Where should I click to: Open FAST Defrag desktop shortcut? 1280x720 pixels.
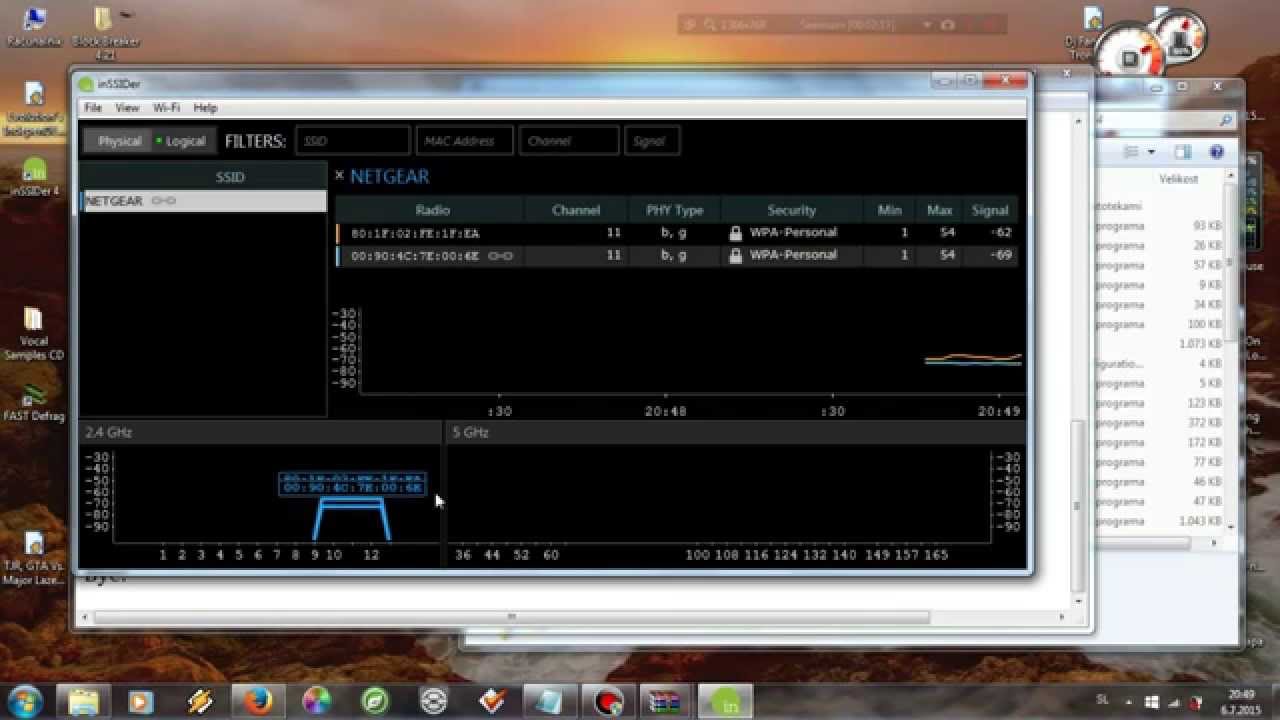pos(34,401)
